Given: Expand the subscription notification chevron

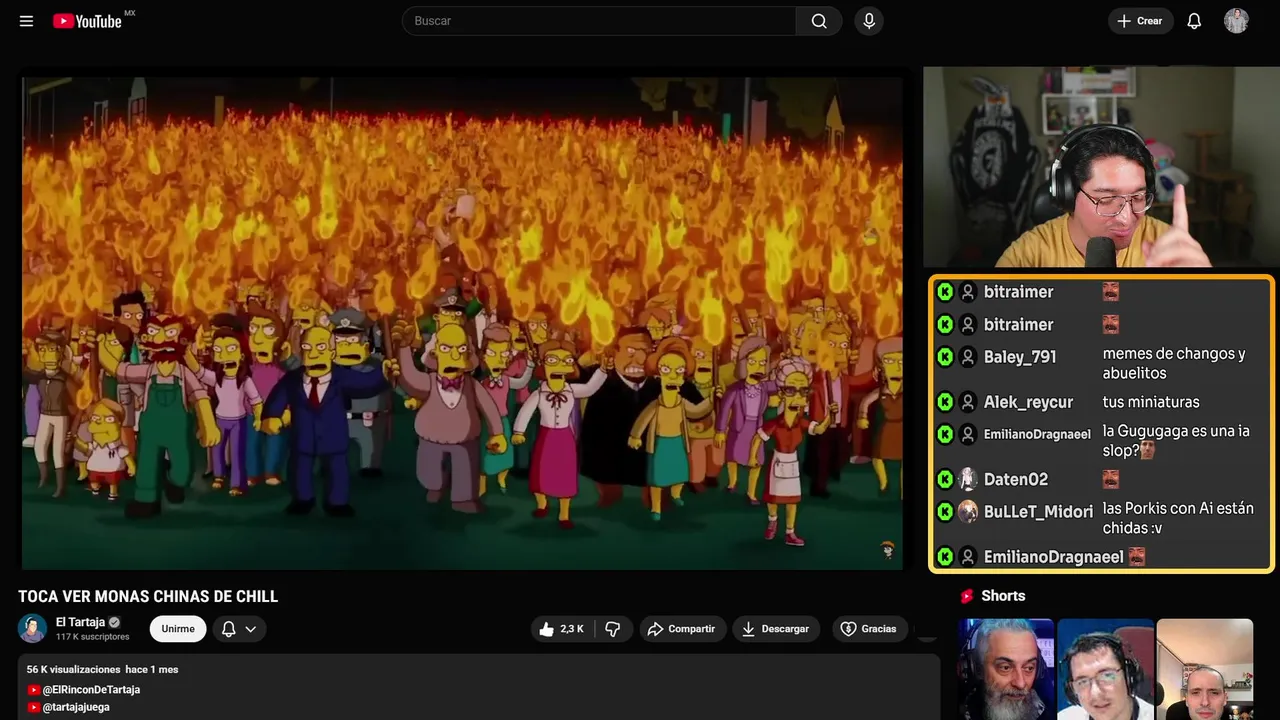Looking at the screenshot, I should pyautogui.click(x=251, y=629).
